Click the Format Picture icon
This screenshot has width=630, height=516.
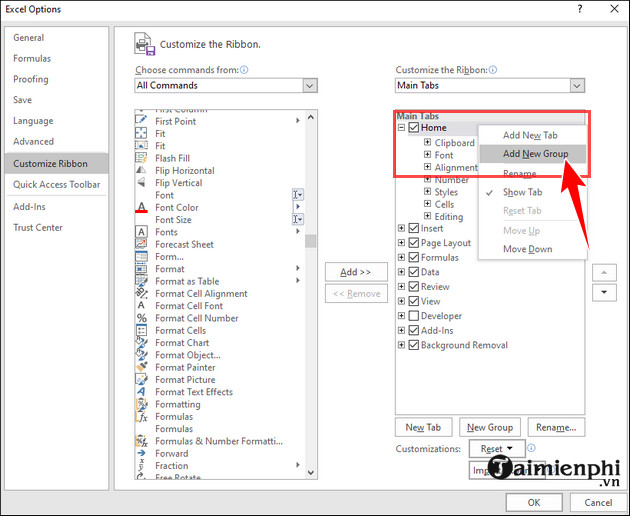(x=141, y=379)
